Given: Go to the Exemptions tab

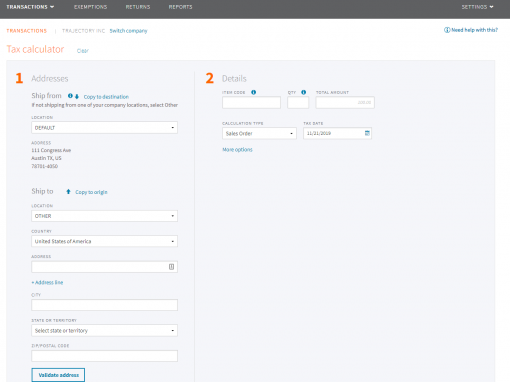Looking at the screenshot, I should (90, 7).
